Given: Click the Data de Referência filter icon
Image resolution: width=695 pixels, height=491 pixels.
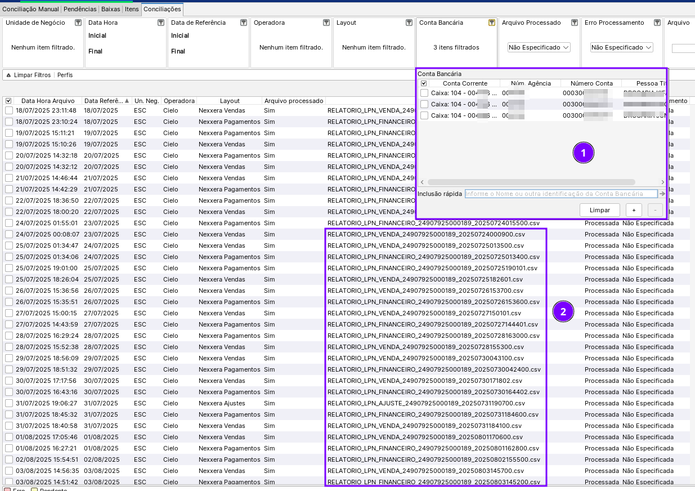Looking at the screenshot, I should 243,22.
